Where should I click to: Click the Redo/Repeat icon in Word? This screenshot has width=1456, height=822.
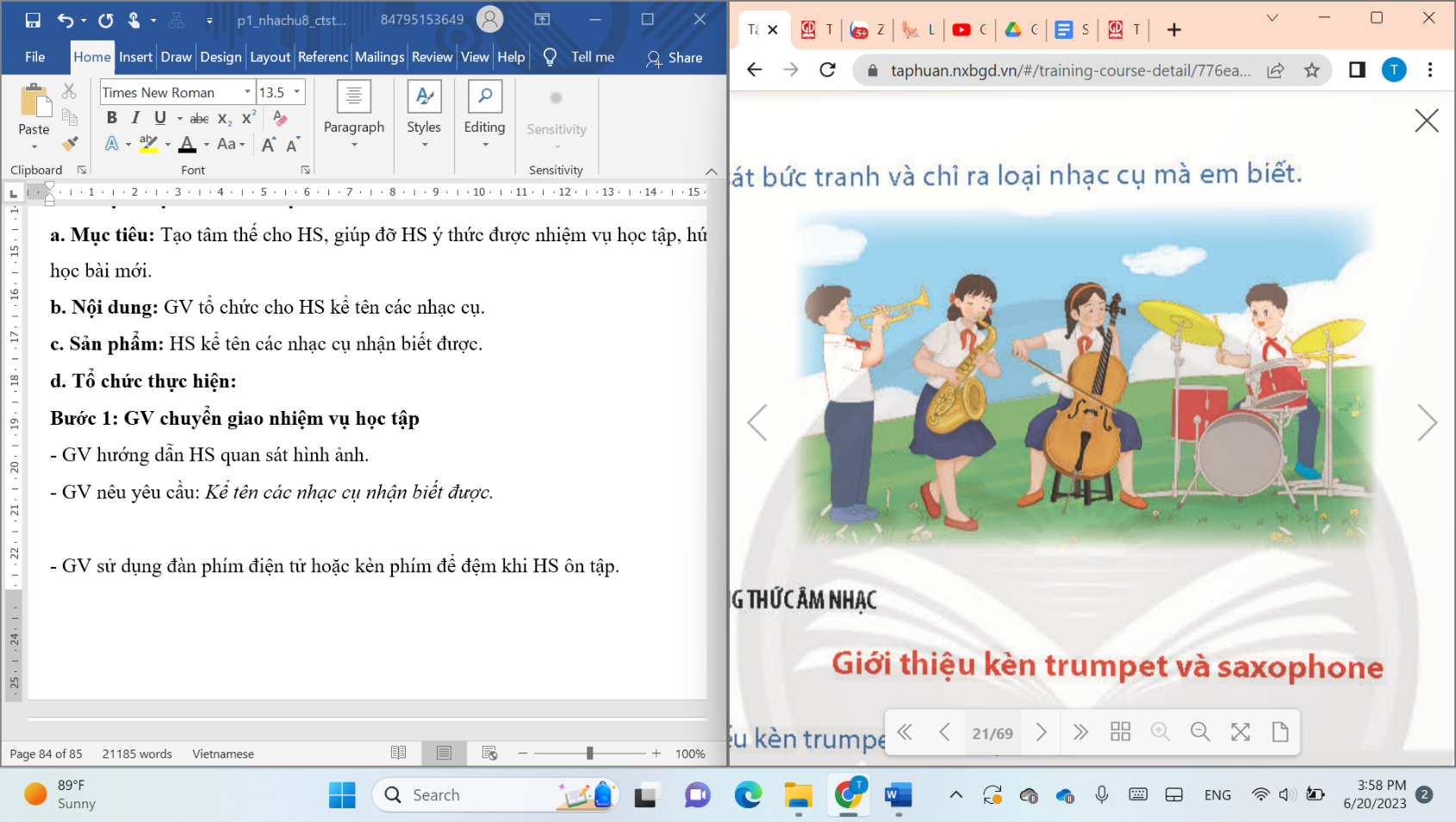click(x=106, y=19)
